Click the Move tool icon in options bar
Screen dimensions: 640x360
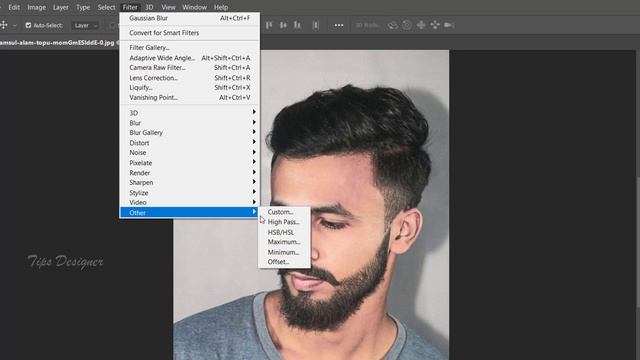click(x=4, y=25)
